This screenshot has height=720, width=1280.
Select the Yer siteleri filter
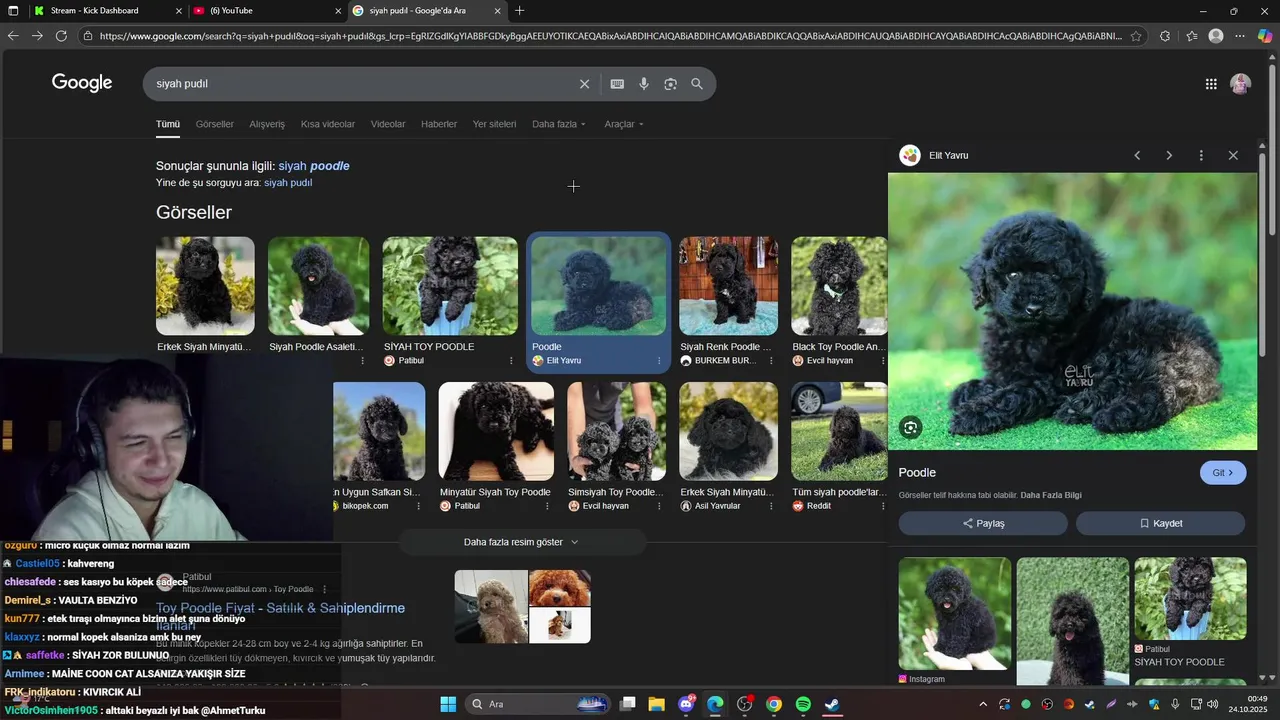(494, 124)
